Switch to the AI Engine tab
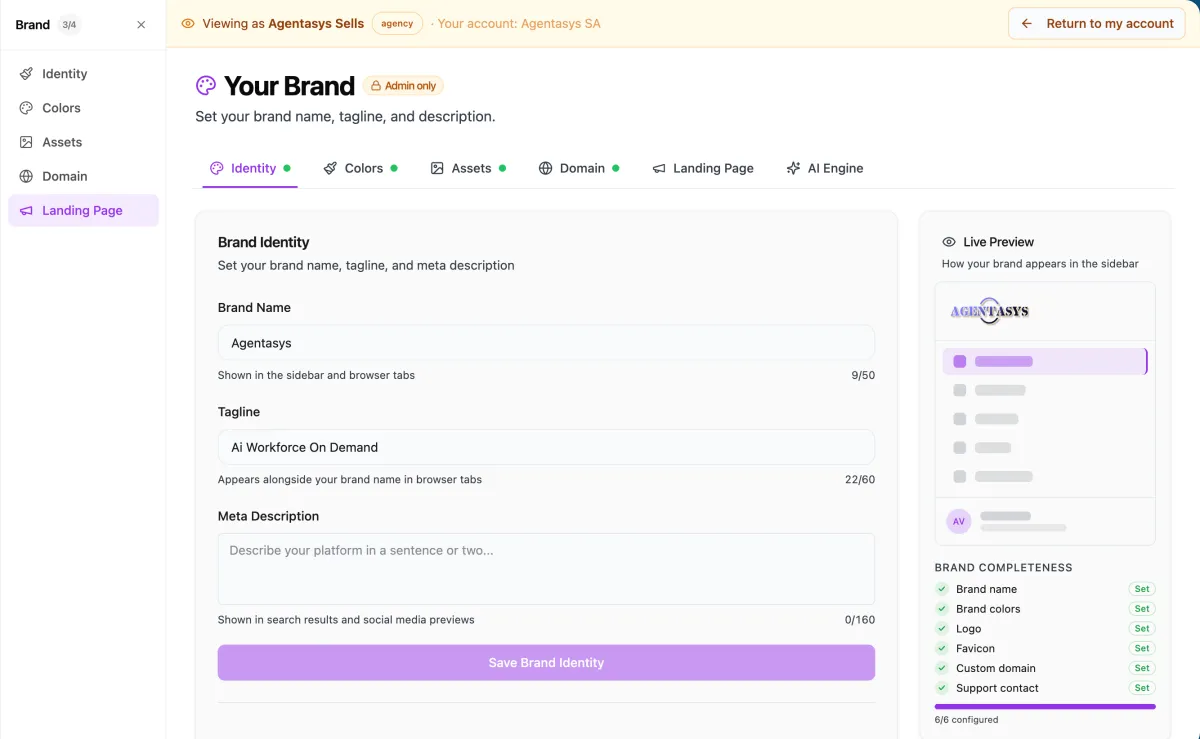1200x739 pixels. coord(825,168)
